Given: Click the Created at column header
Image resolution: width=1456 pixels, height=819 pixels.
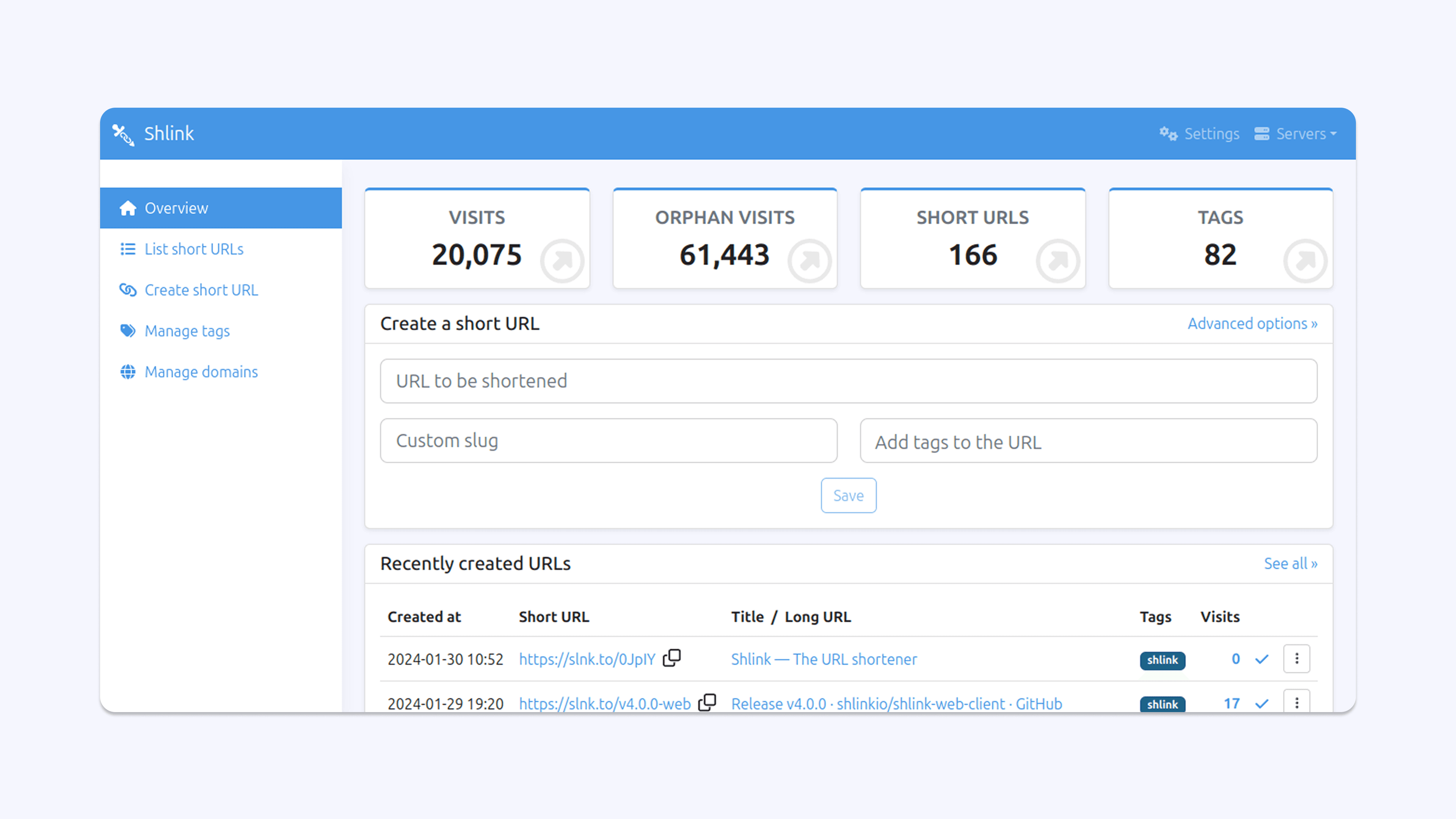Looking at the screenshot, I should click(x=424, y=617).
